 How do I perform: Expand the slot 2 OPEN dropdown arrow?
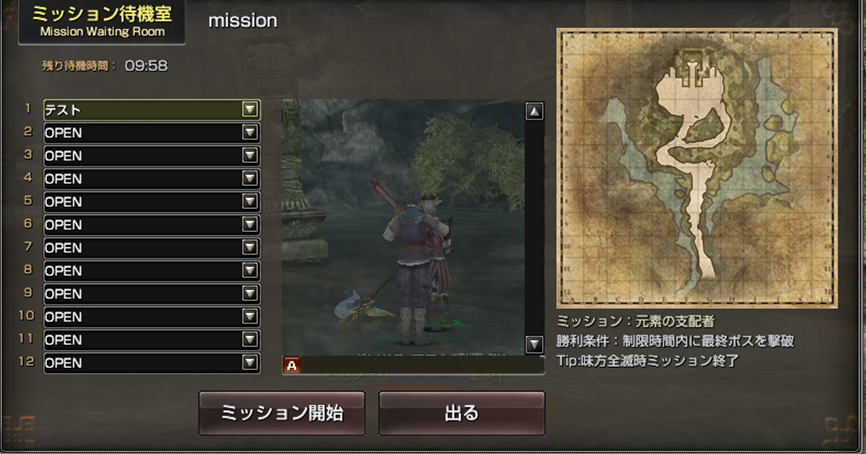[250, 133]
